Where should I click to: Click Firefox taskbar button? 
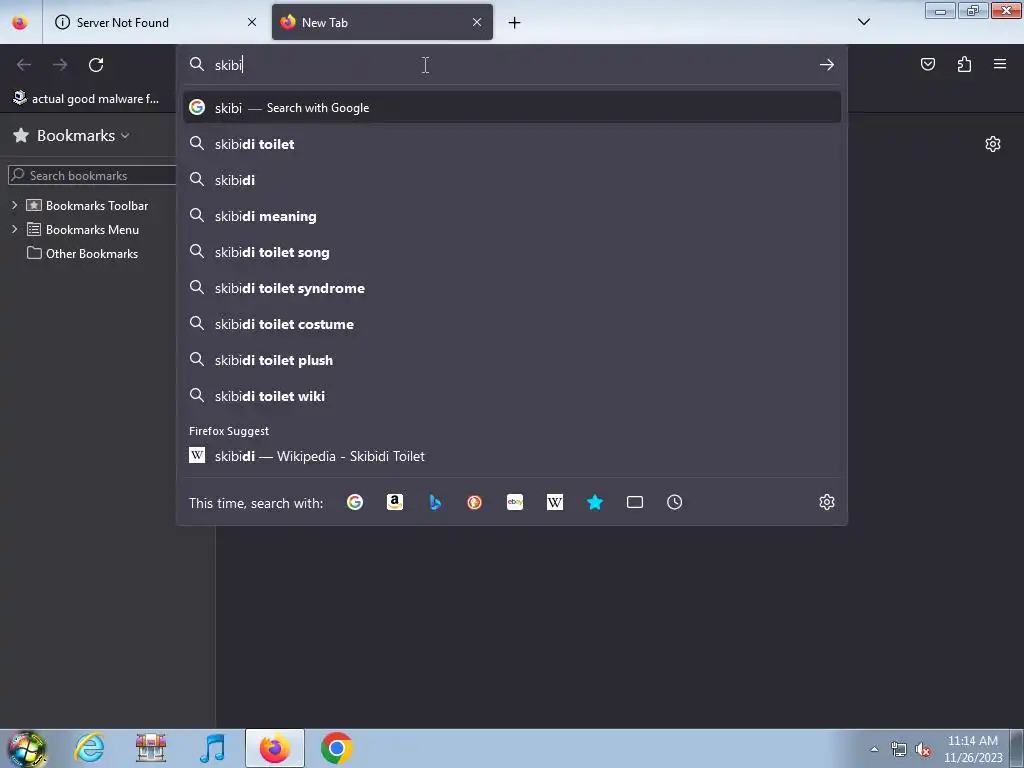tap(275, 748)
